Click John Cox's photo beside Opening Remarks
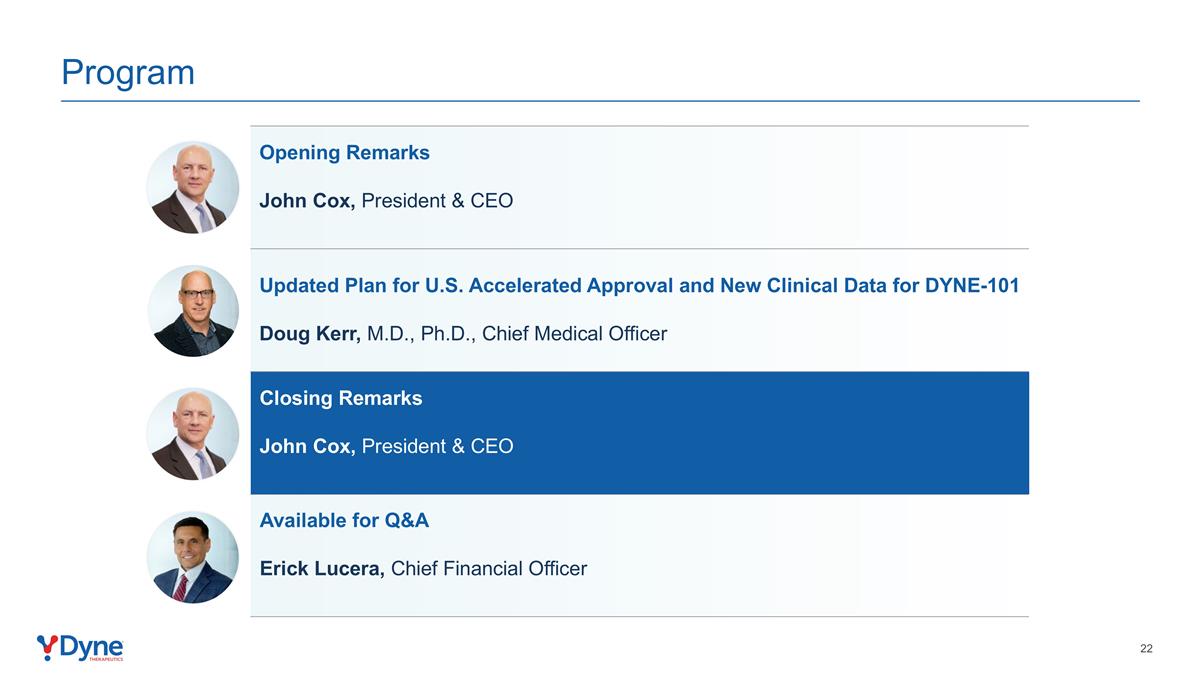The image size is (1200, 675). point(192,188)
